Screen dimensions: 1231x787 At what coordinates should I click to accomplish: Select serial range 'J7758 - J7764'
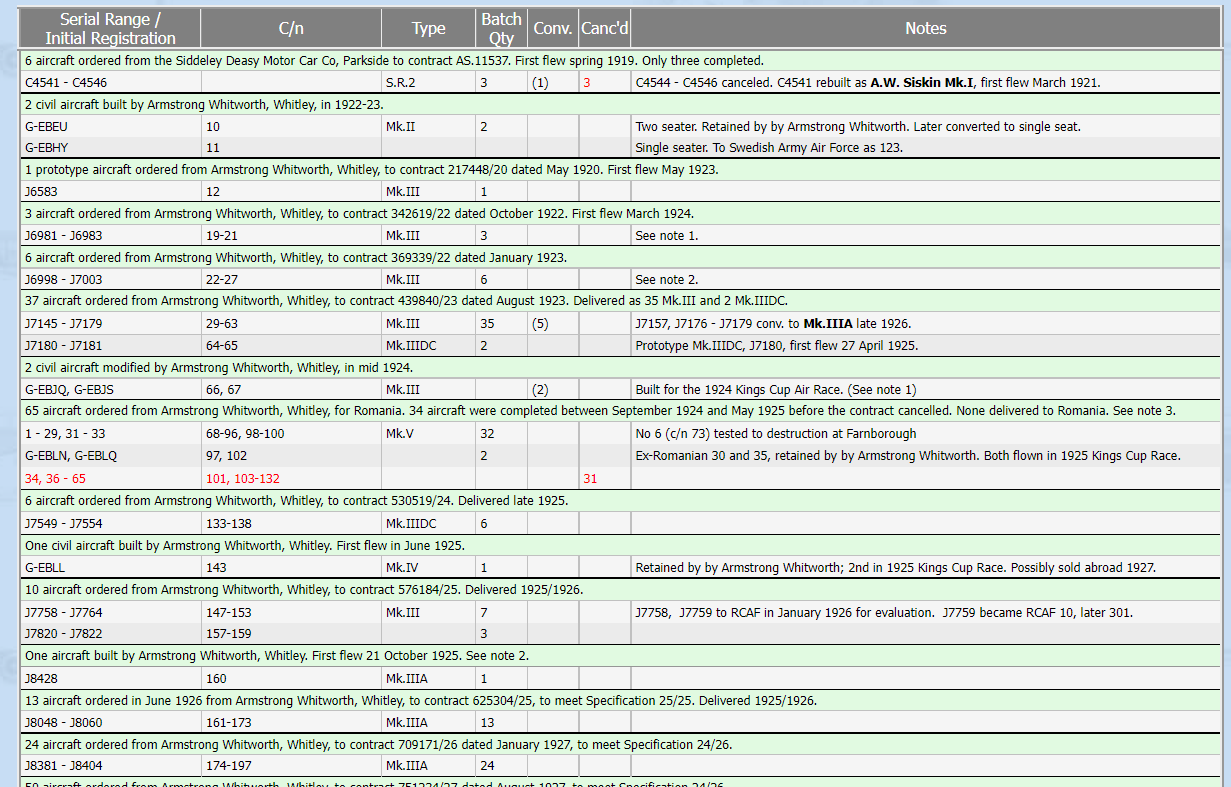pos(111,612)
